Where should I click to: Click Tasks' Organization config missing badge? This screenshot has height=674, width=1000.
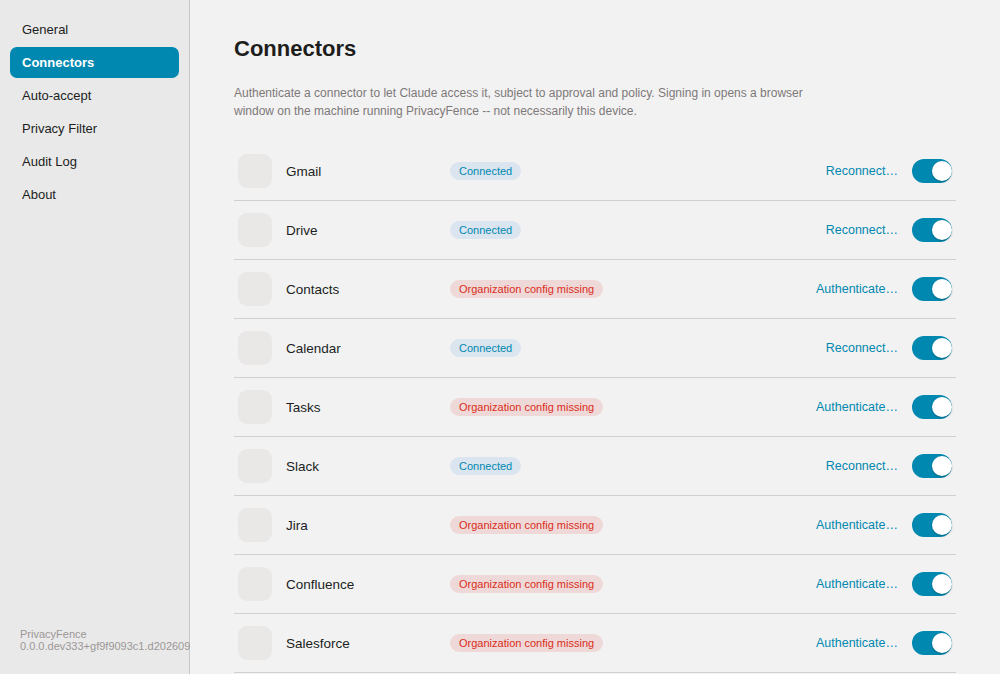click(526, 407)
